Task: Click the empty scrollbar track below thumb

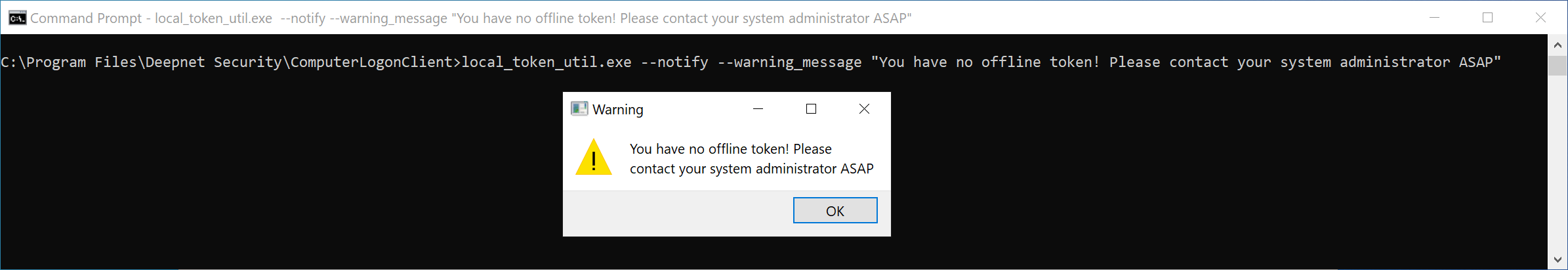Action: point(1558,164)
